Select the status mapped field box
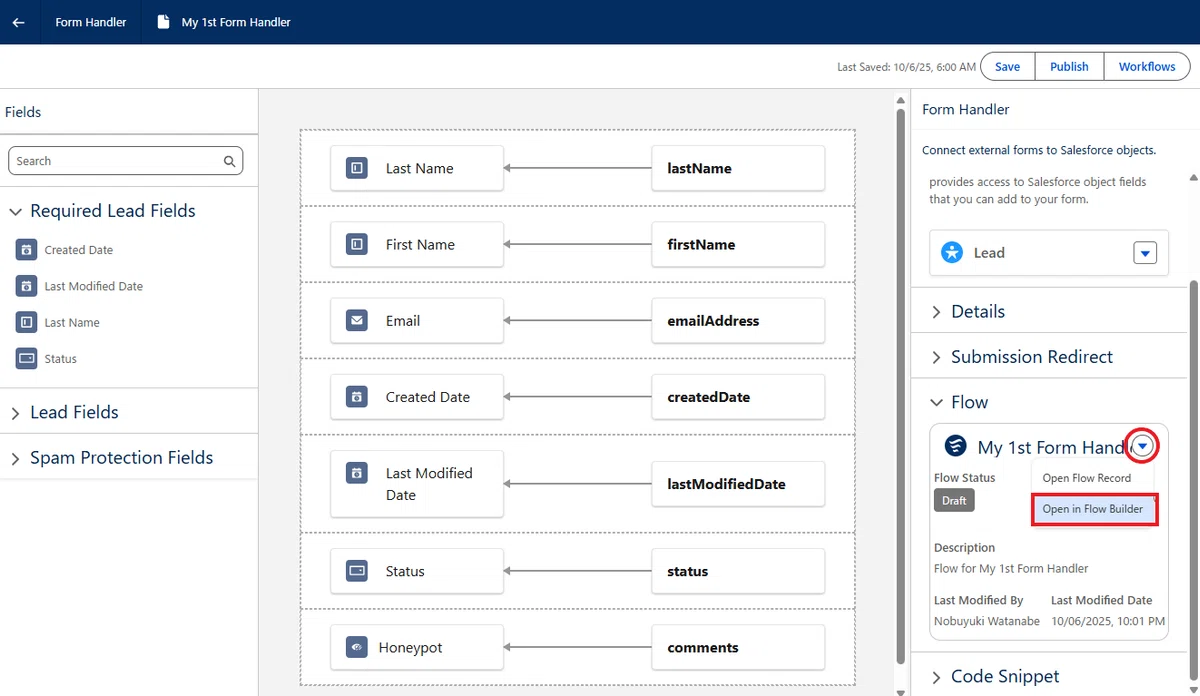Image resolution: width=1200 pixels, height=696 pixels. [x=738, y=571]
